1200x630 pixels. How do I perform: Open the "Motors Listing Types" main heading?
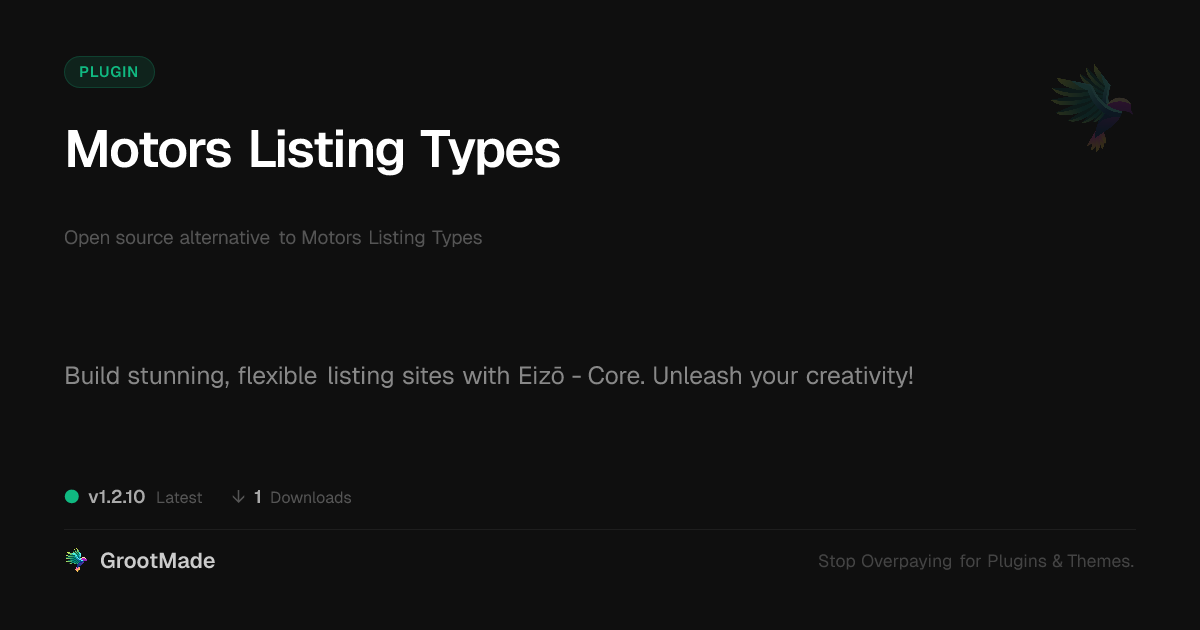click(312, 150)
